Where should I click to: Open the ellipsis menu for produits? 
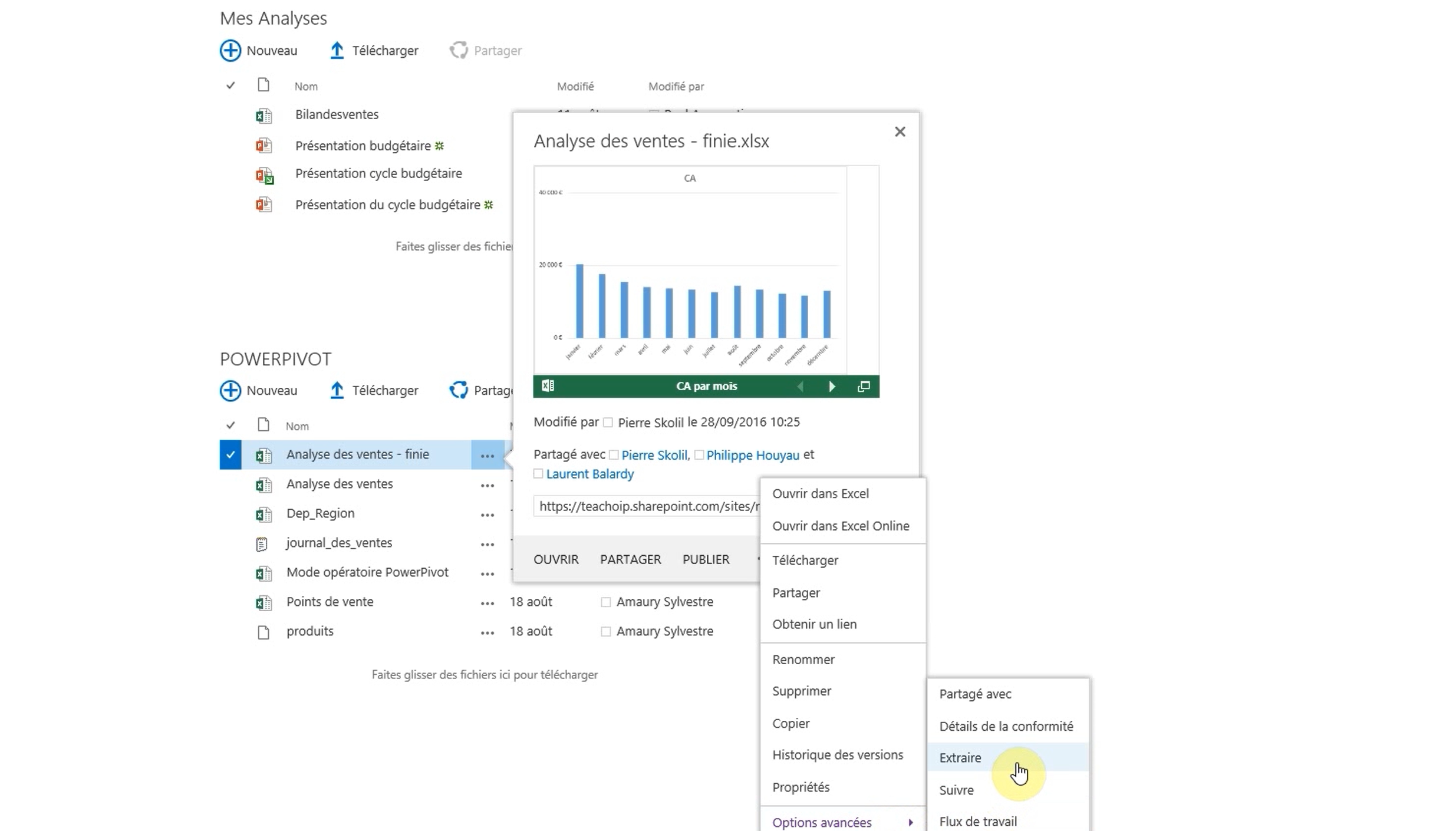coord(487,632)
